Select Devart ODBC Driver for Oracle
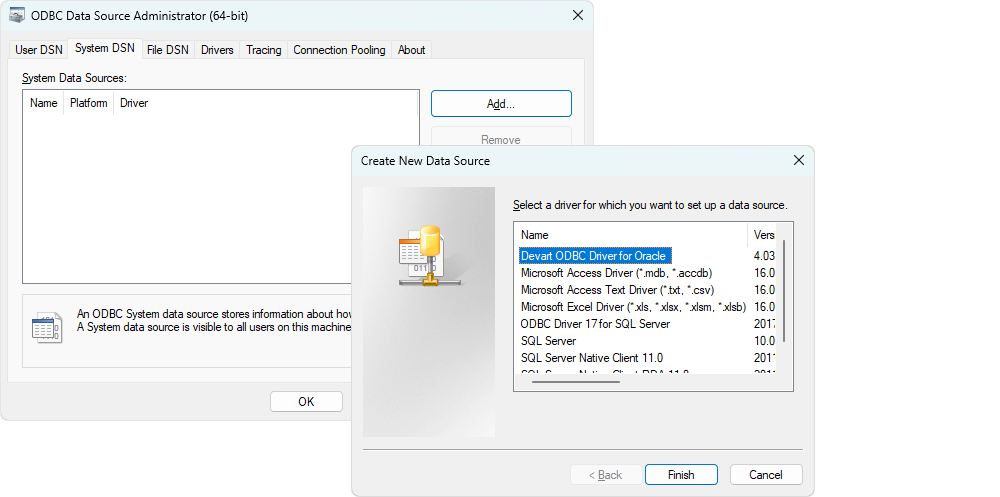1000x497 pixels. (x=593, y=256)
